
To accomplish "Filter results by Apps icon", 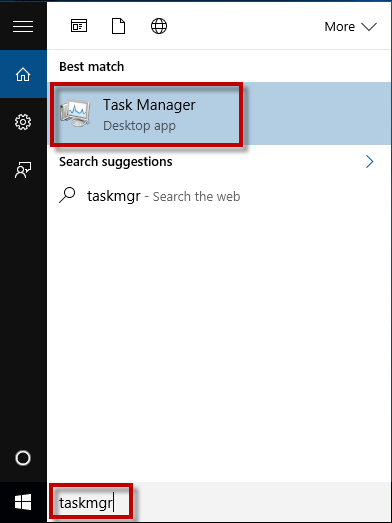I will tap(79, 26).
